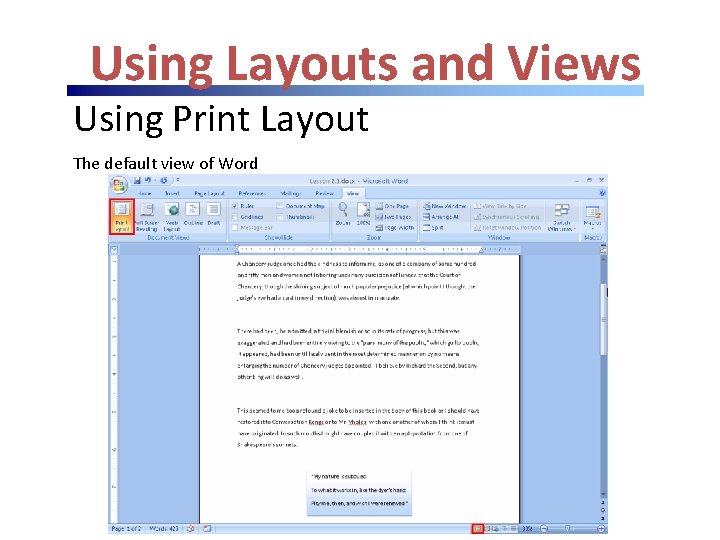Open the Review ribbon tab
The width and height of the screenshot is (720, 540).
(324, 194)
